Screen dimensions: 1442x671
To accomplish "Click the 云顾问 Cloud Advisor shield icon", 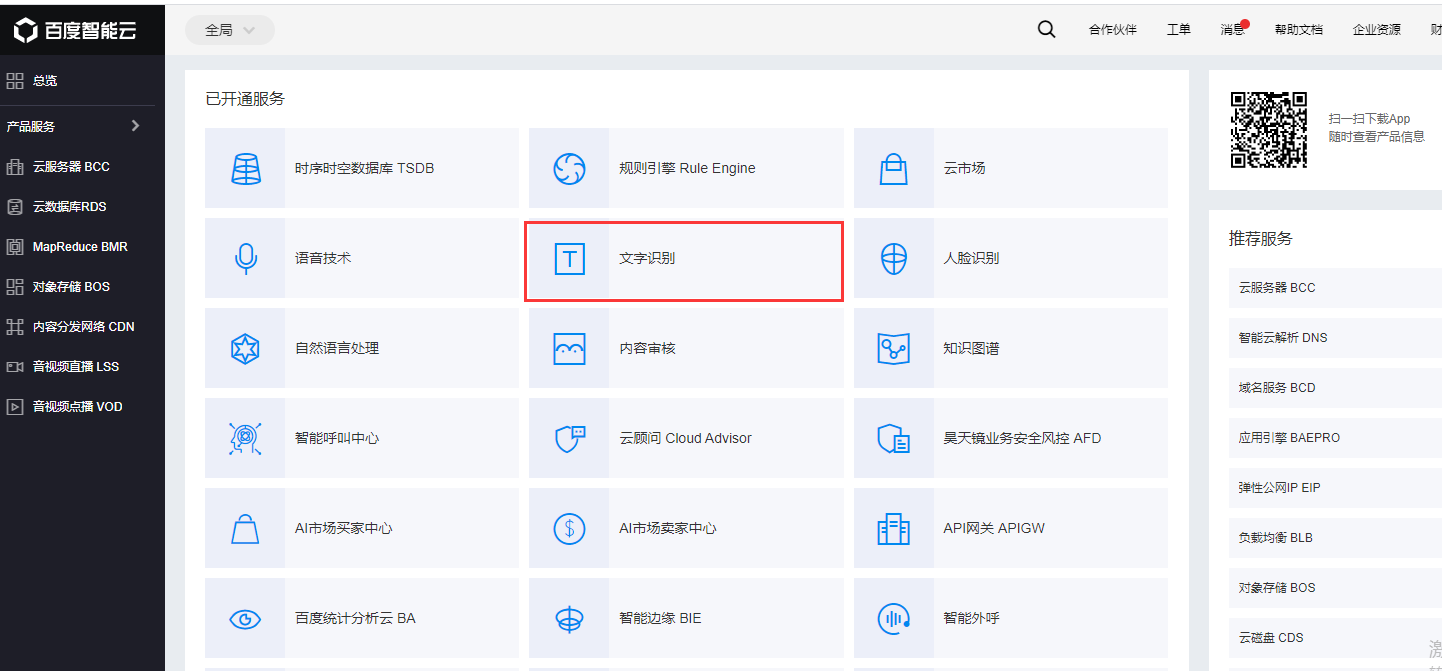I will point(569,438).
